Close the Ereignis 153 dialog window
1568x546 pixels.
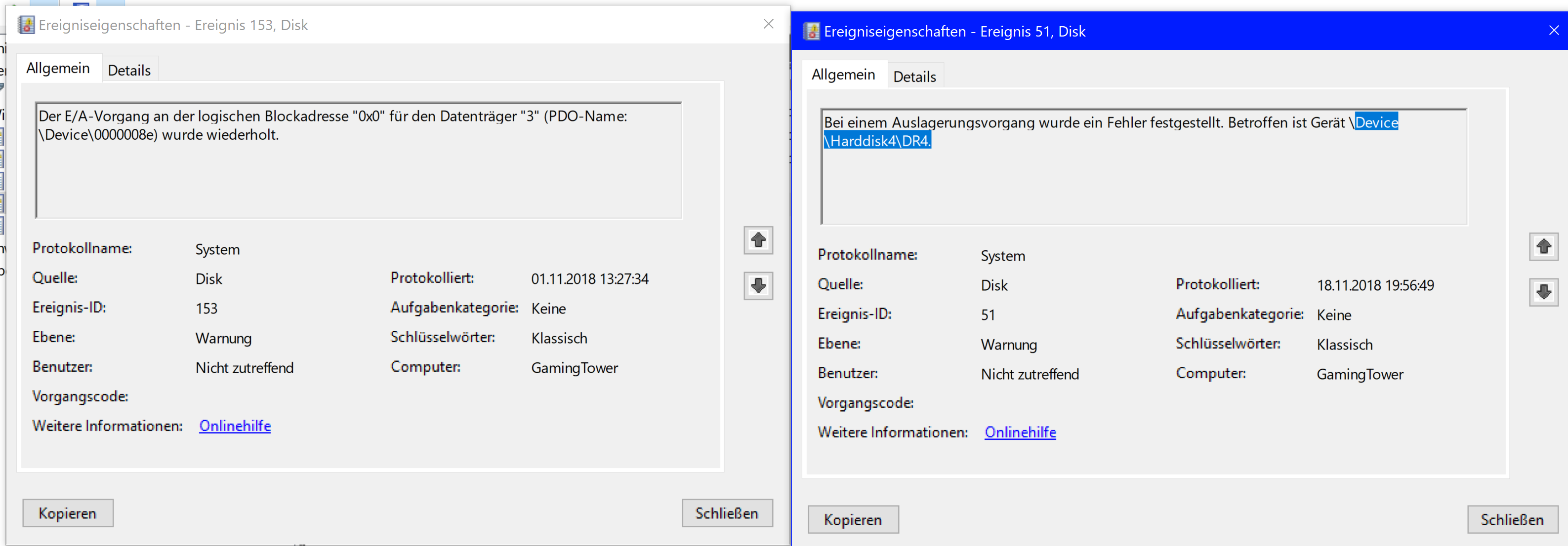(x=768, y=24)
